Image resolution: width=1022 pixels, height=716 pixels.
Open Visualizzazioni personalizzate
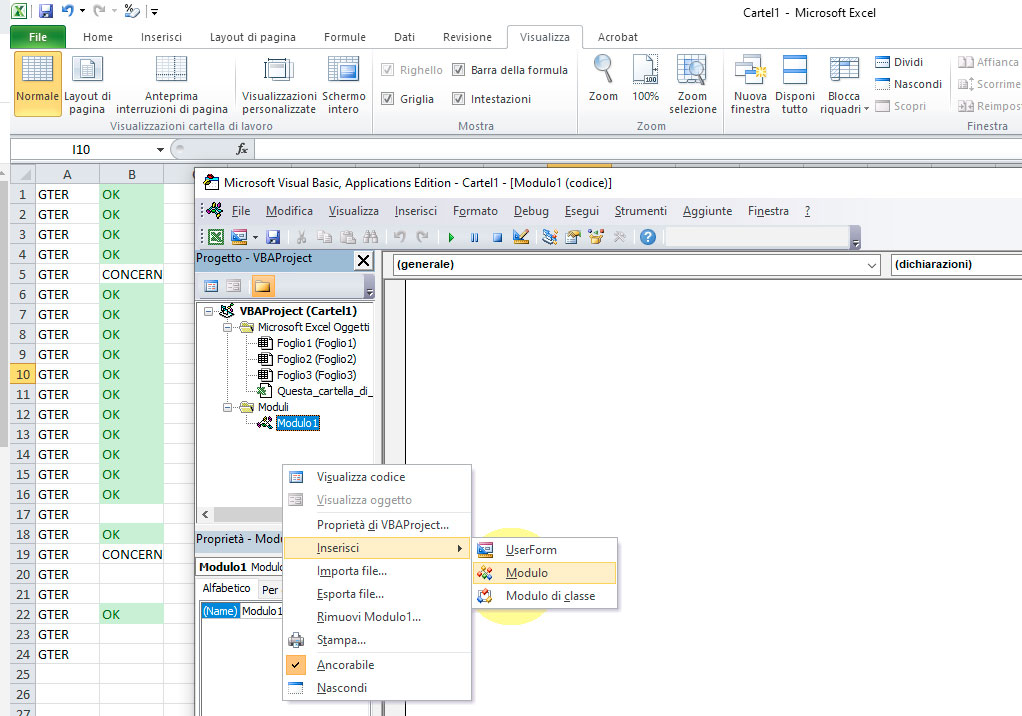pos(279,84)
